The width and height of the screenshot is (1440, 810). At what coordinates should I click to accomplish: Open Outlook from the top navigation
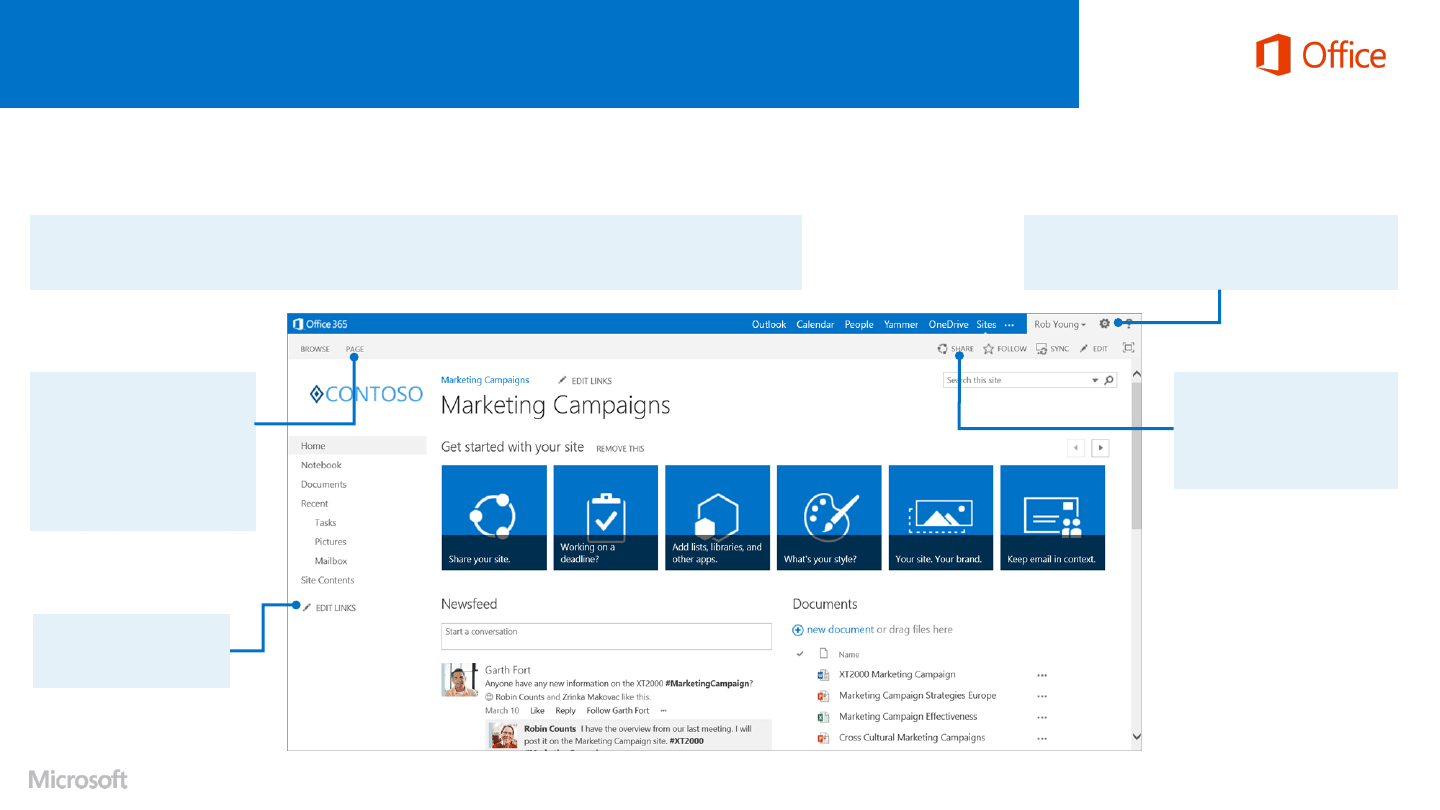click(769, 325)
